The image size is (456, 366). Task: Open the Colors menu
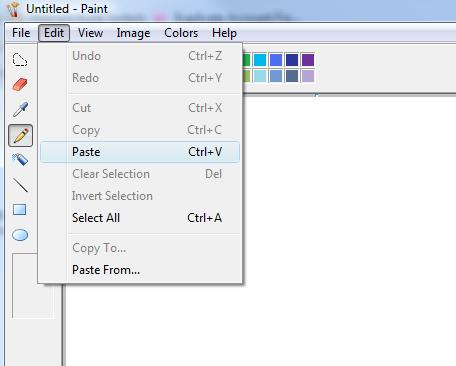tap(181, 33)
